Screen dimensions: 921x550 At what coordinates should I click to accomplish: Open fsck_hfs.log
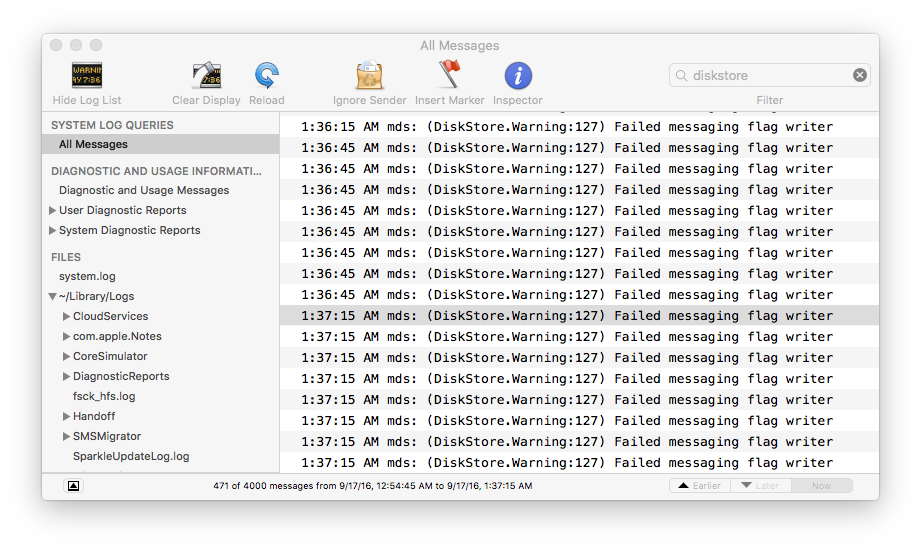(104, 396)
